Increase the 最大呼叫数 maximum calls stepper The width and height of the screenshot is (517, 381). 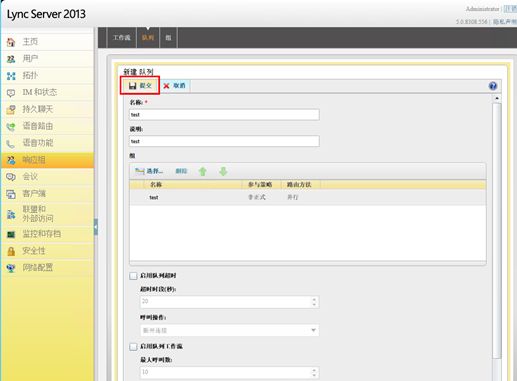(x=314, y=370)
